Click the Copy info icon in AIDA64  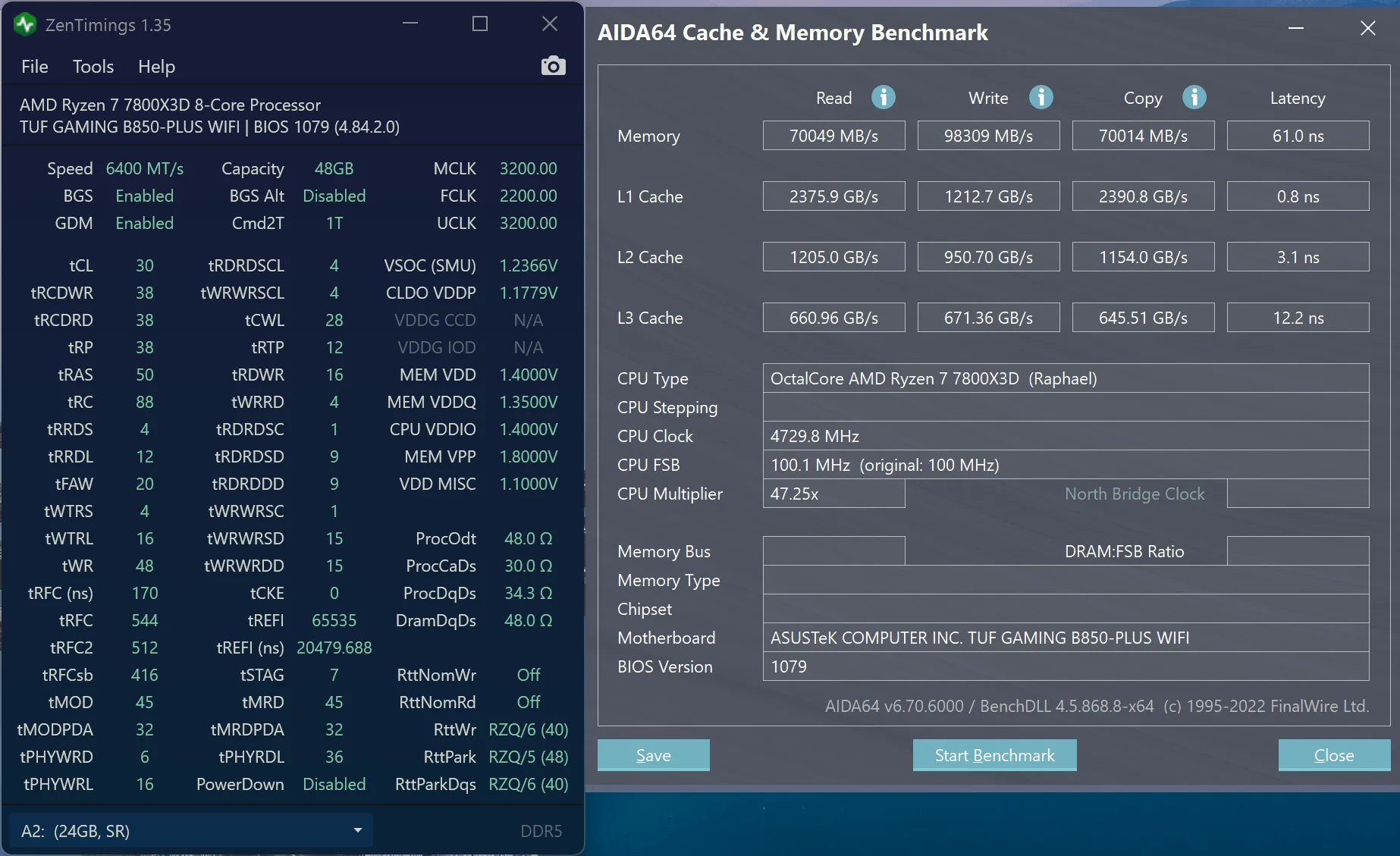1194,97
